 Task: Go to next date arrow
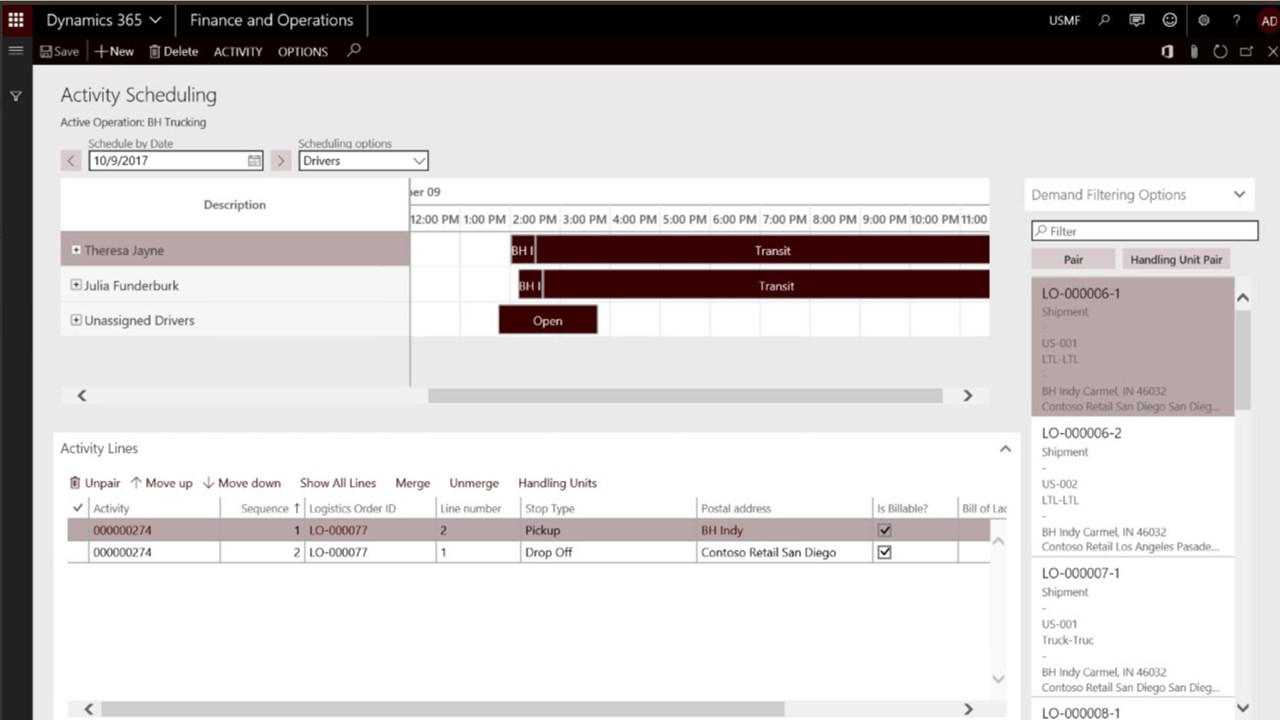click(x=281, y=160)
